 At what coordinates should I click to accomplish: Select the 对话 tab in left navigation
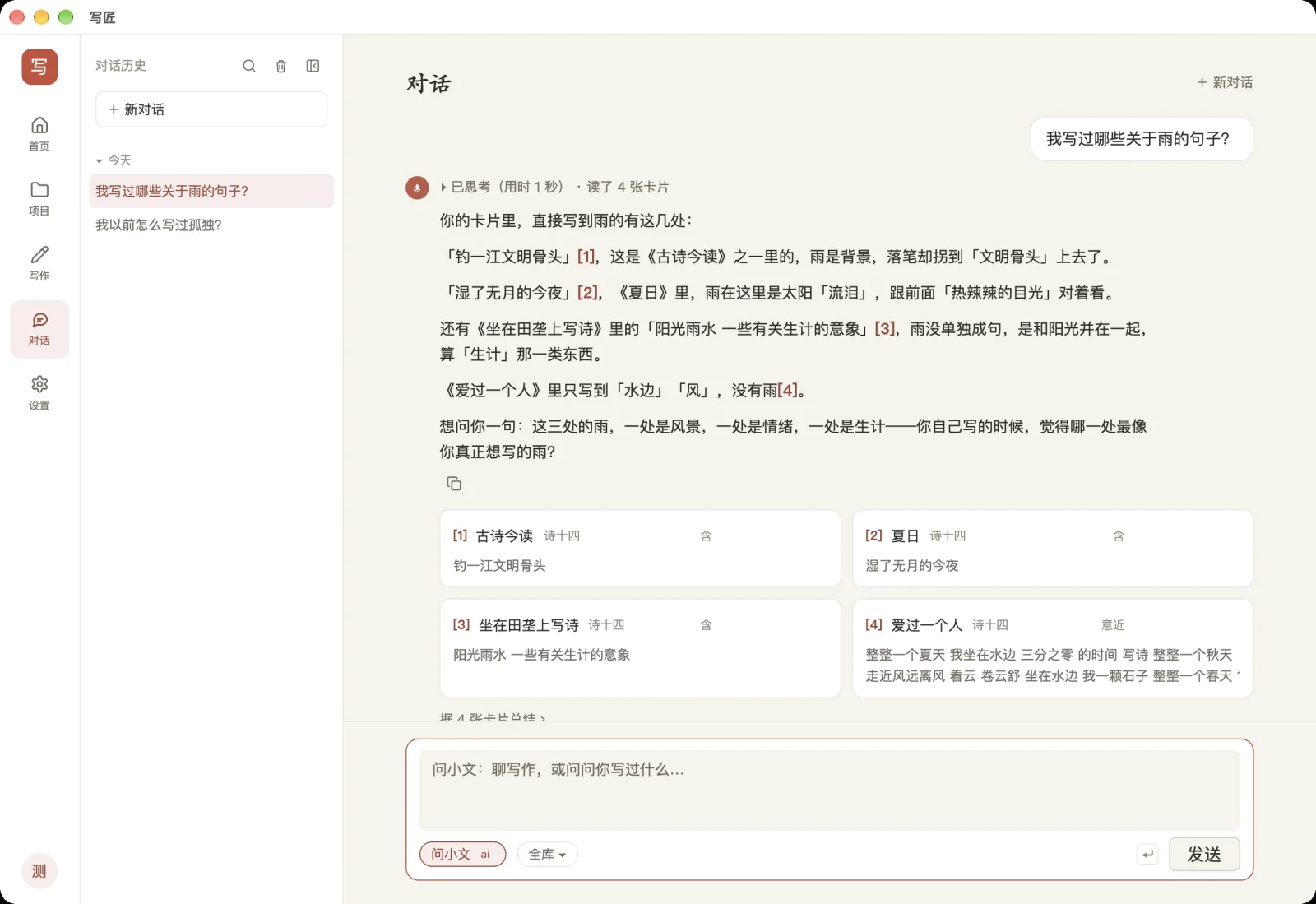(x=39, y=329)
